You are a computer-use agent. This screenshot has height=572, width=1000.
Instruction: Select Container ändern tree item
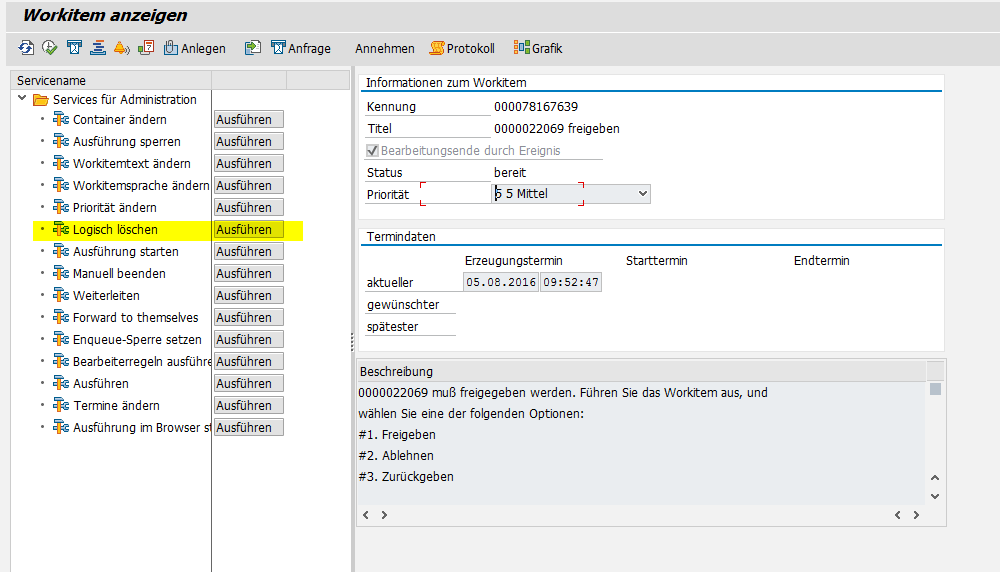[119, 120]
